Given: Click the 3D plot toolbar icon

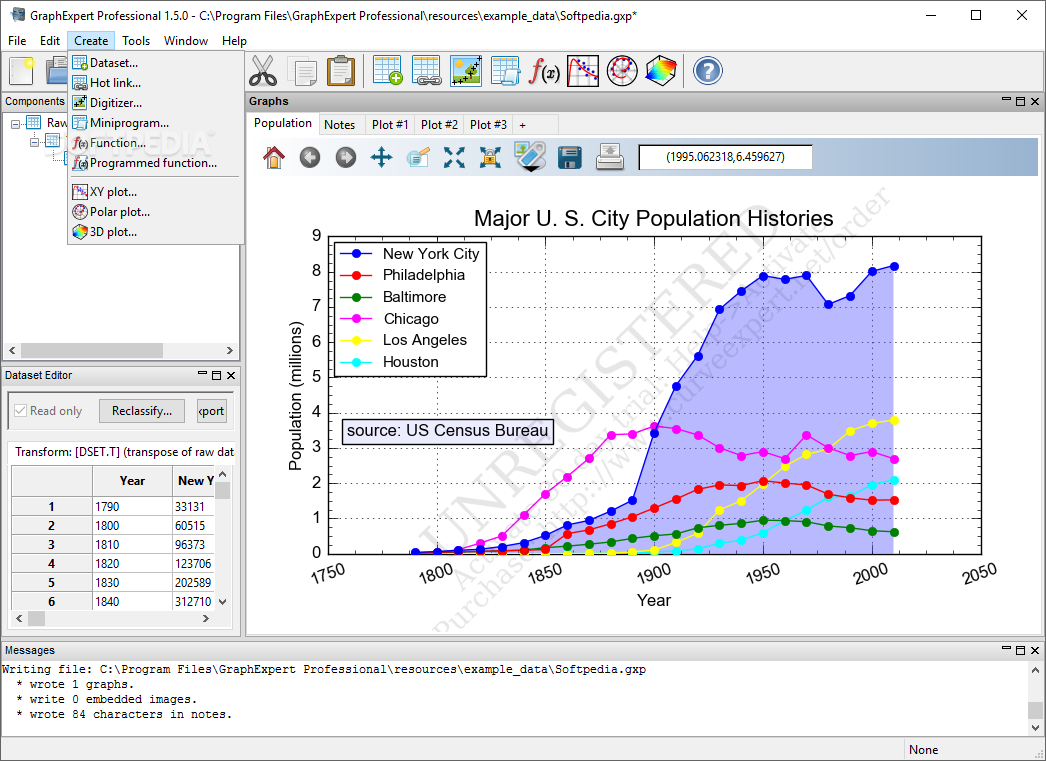Looking at the screenshot, I should click(661, 71).
